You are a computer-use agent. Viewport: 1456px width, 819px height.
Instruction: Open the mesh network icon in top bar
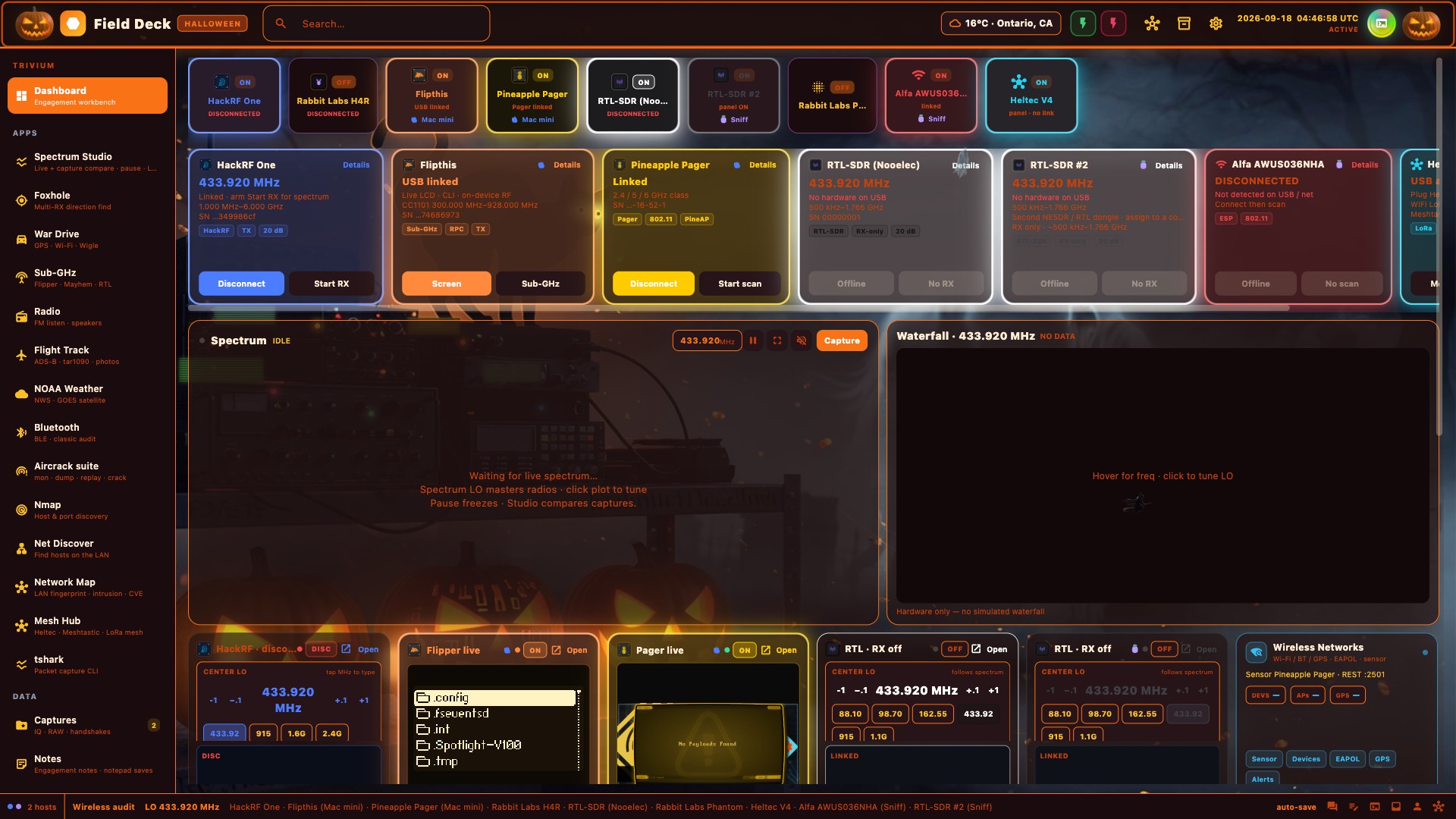[x=1152, y=24]
